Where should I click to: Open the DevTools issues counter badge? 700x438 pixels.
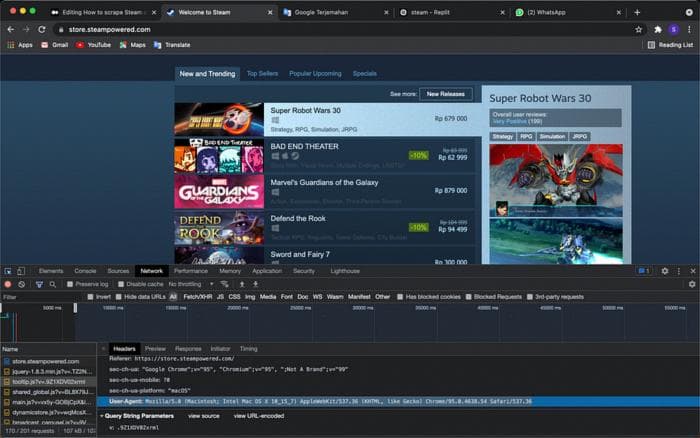coord(643,271)
